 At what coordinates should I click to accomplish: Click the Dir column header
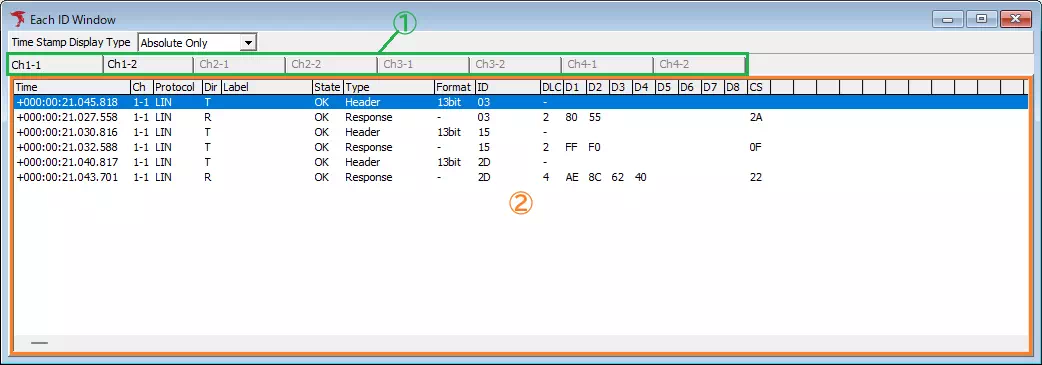[211, 87]
